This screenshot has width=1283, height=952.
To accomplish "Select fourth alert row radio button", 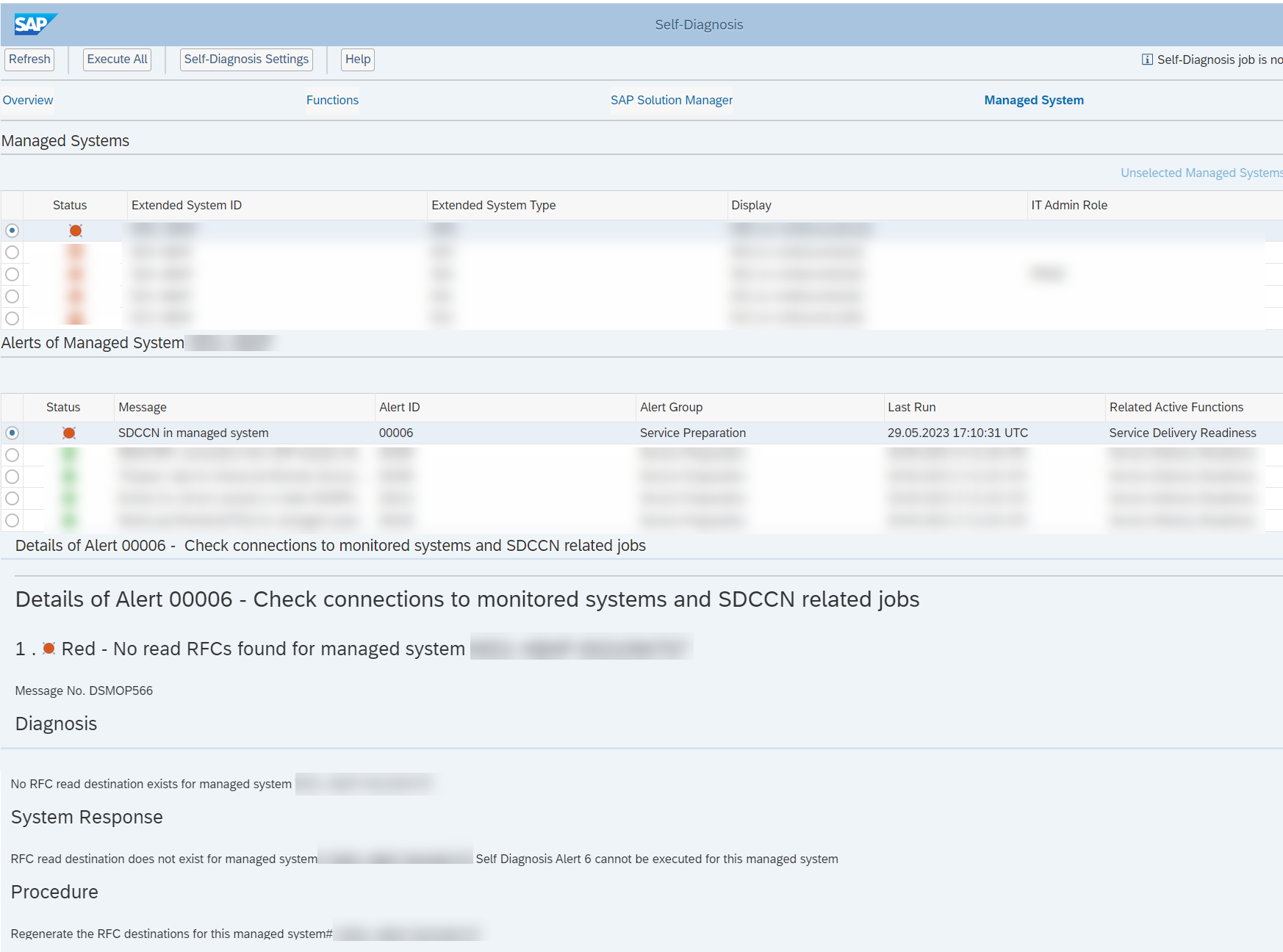I will [x=12, y=499].
